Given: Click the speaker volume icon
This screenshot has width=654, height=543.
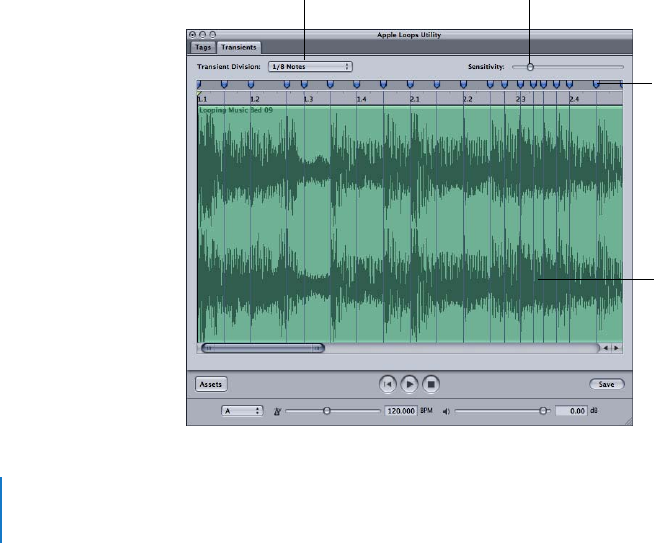Looking at the screenshot, I should click(x=446, y=411).
